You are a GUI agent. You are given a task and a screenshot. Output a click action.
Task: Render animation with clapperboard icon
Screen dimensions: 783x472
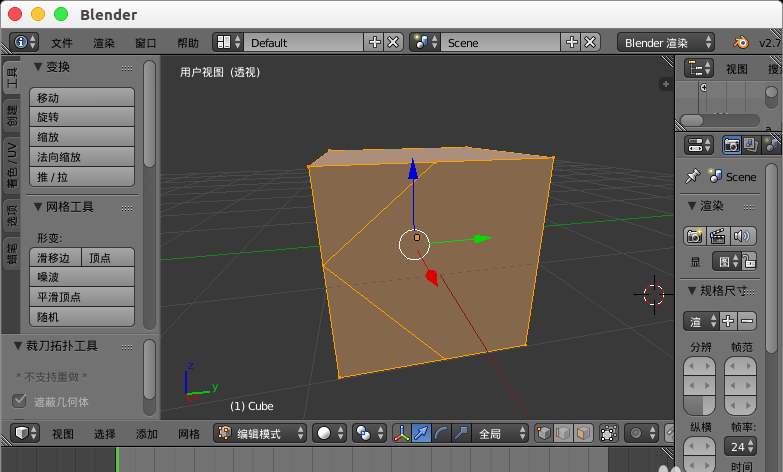[718, 236]
